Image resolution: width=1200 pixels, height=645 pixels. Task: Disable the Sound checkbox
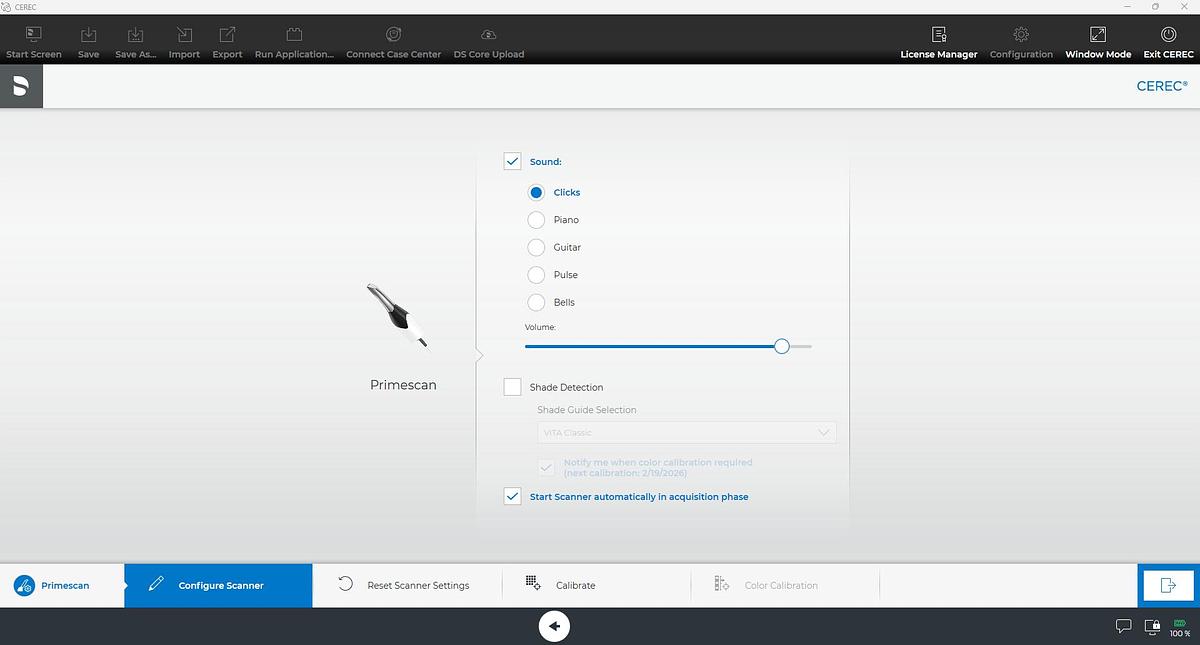(x=513, y=161)
